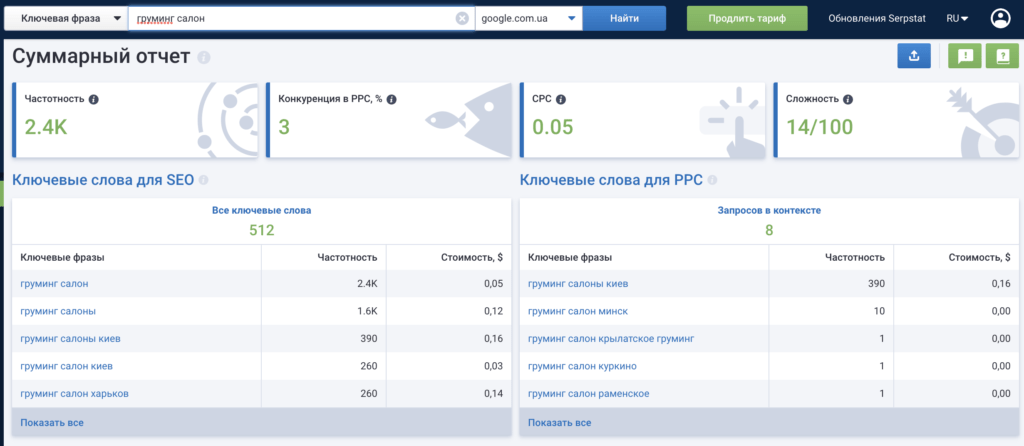
Task: Click the Продлить тариф button
Action: pyautogui.click(x=747, y=18)
